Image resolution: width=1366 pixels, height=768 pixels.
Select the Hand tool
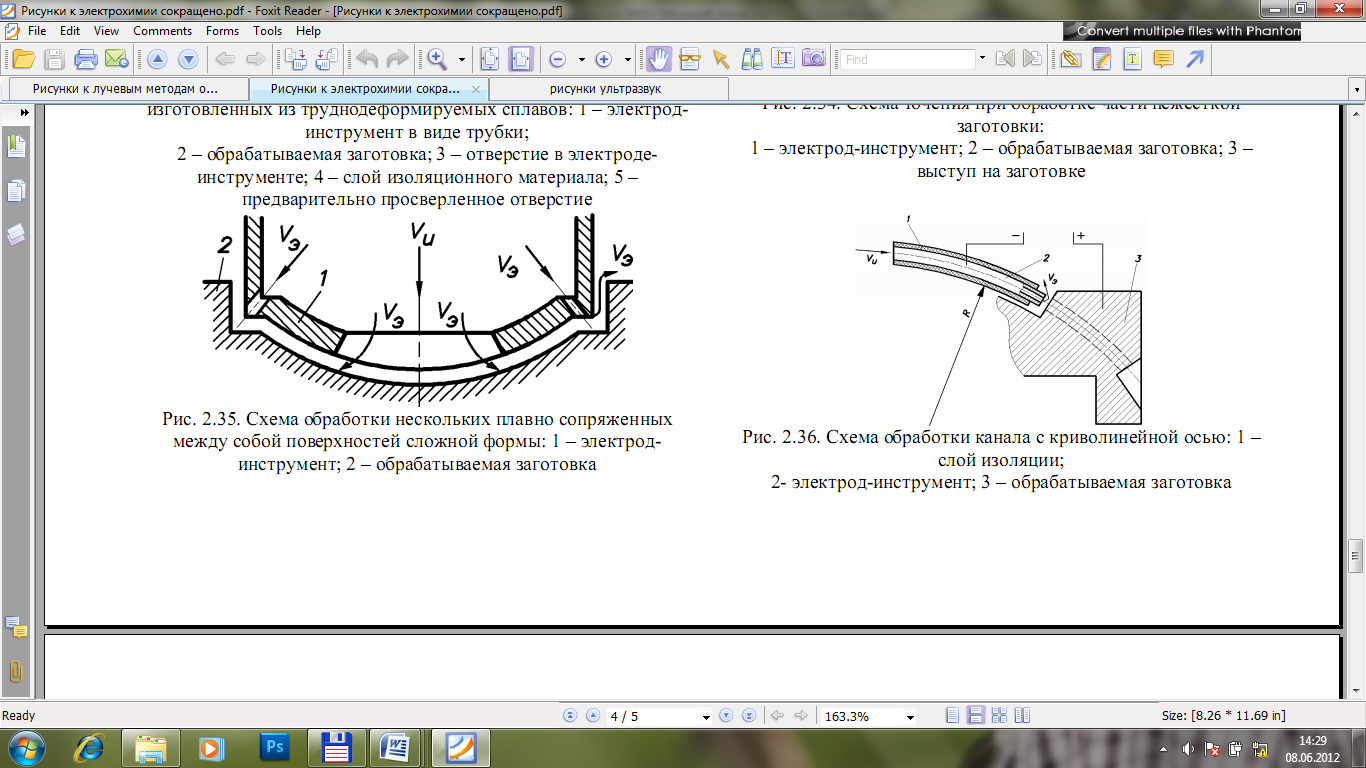pos(658,59)
